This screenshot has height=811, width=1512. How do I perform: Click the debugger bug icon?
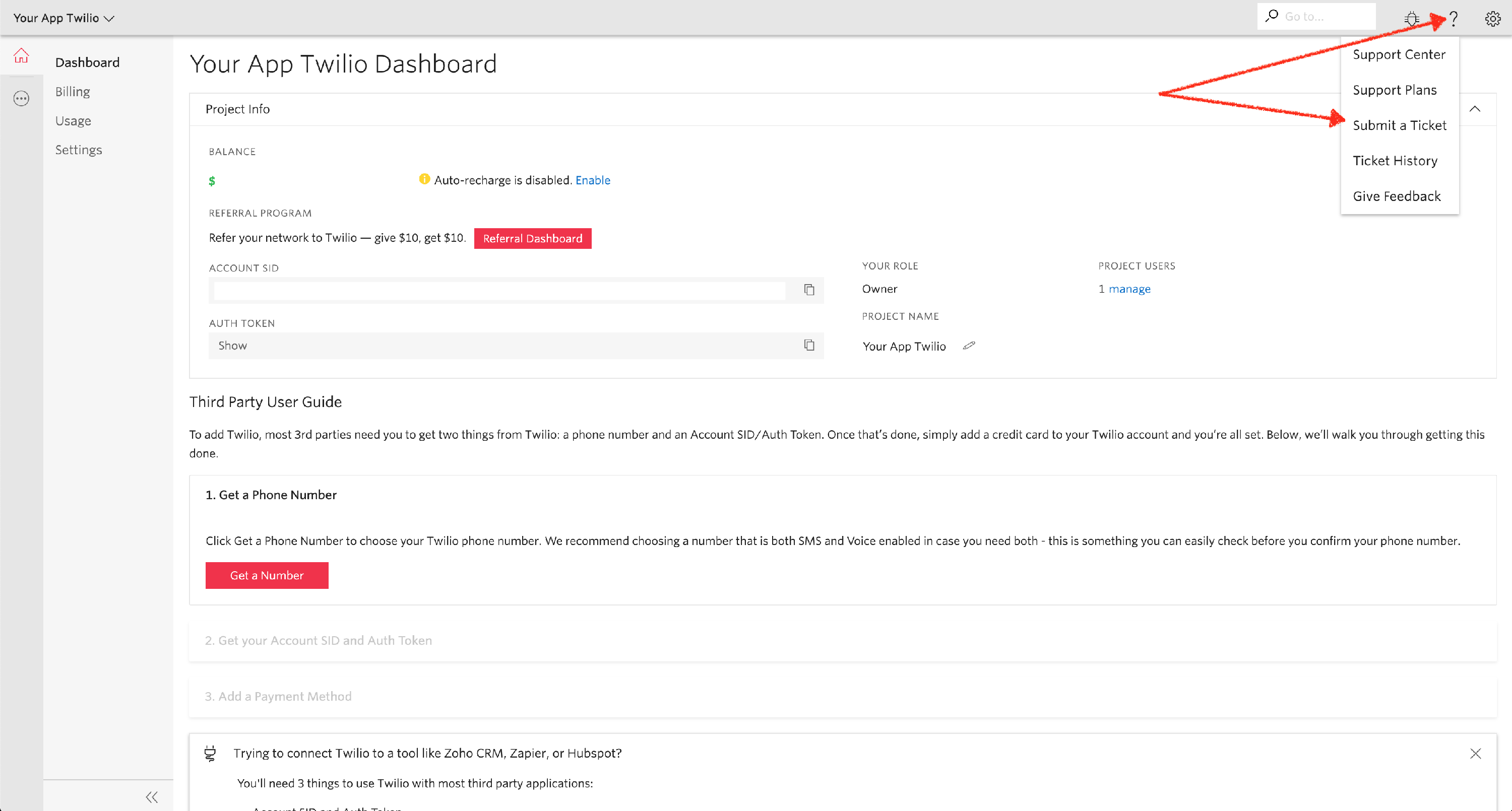[x=1412, y=19]
